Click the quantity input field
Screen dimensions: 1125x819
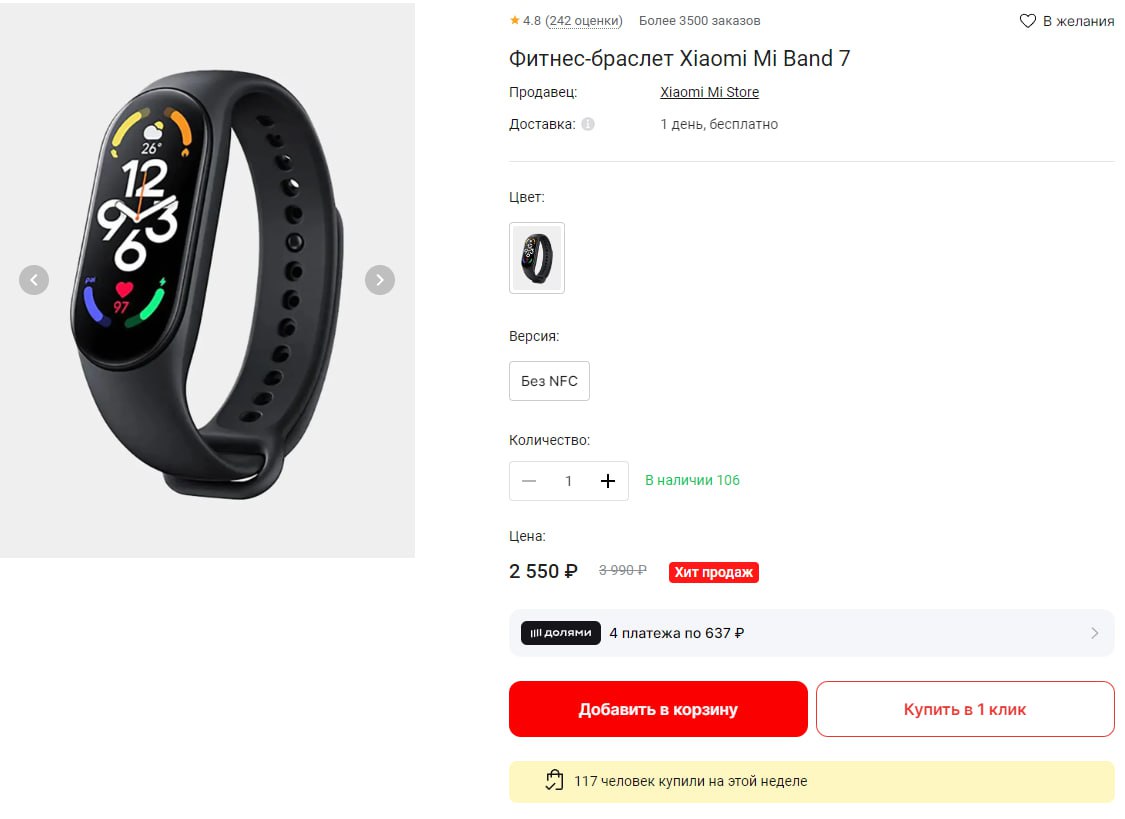pyautogui.click(x=568, y=480)
